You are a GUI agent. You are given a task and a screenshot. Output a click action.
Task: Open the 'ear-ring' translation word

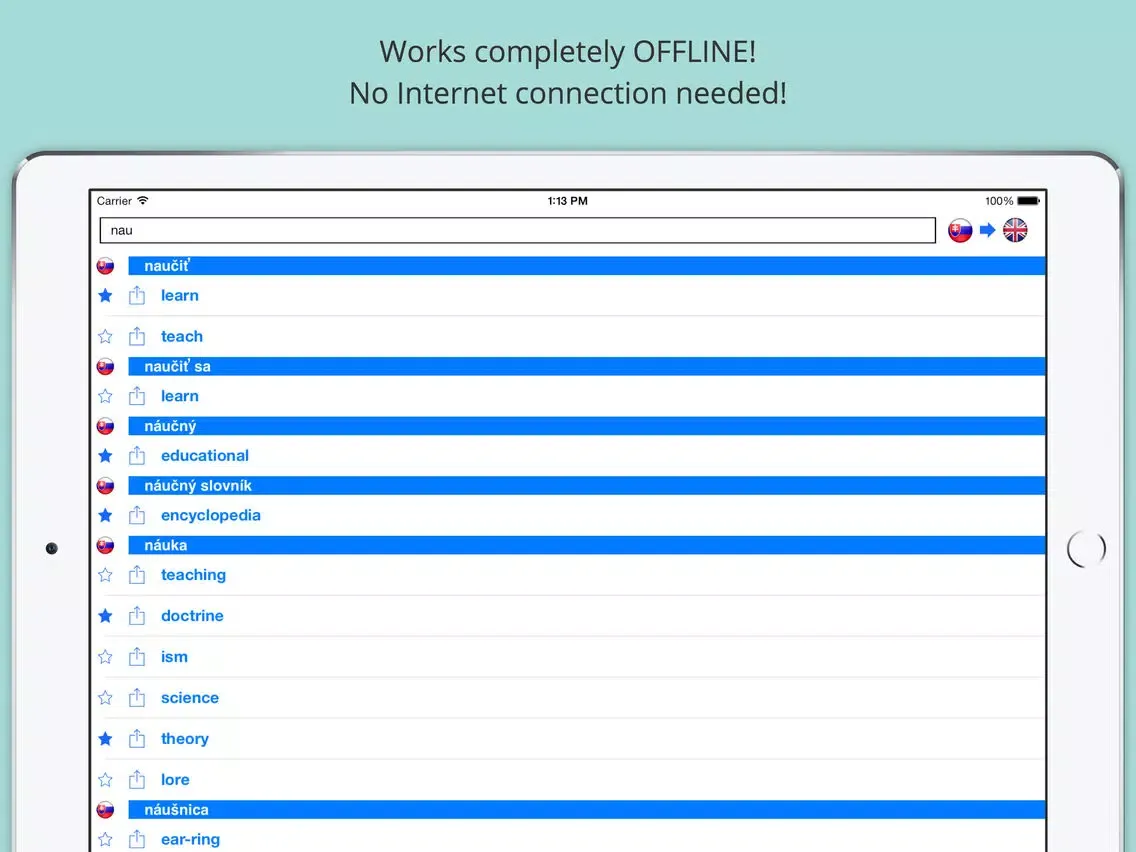[191, 840]
